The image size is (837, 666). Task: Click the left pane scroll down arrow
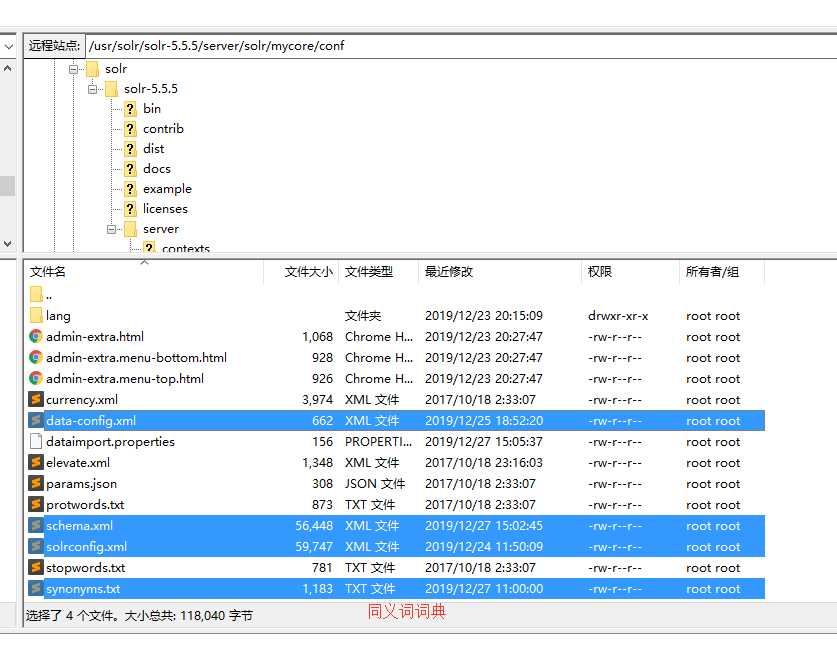pos(7,243)
